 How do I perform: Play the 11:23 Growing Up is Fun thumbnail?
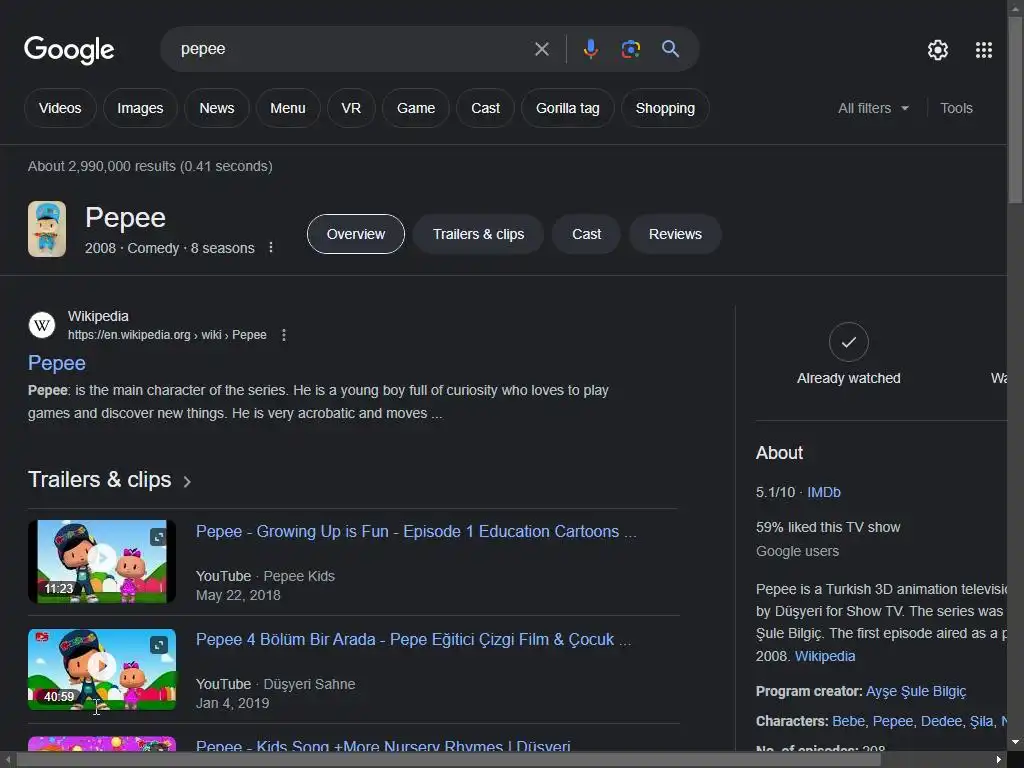(x=102, y=561)
